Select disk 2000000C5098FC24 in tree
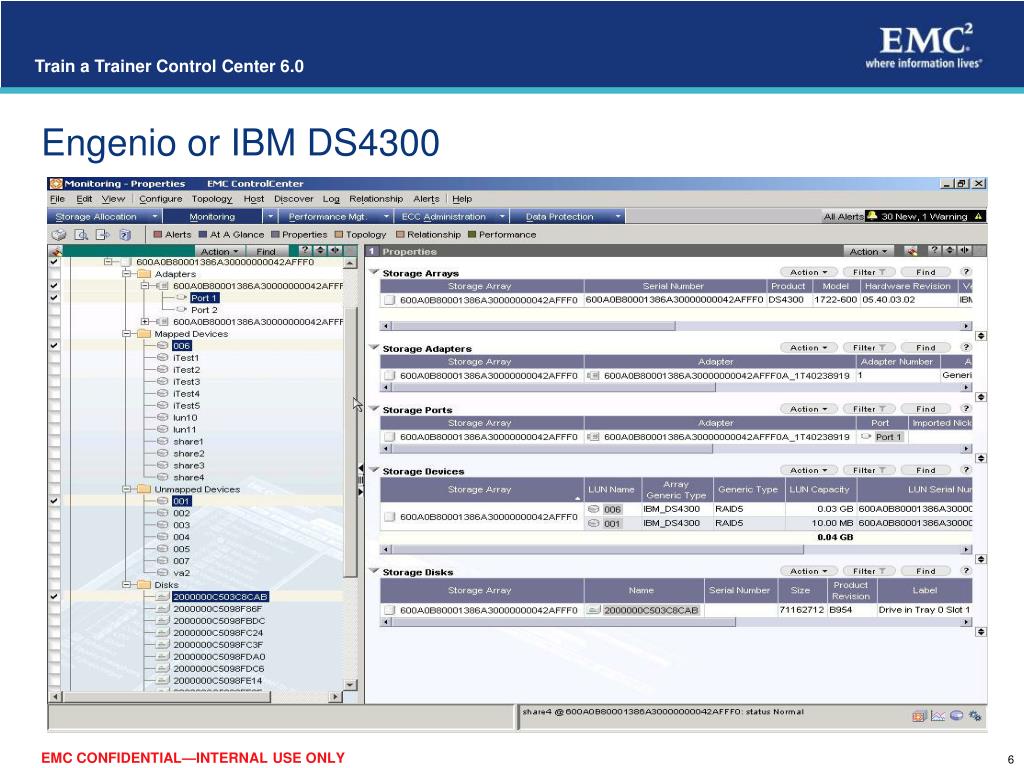The height and width of the screenshot is (768, 1024). 218,632
